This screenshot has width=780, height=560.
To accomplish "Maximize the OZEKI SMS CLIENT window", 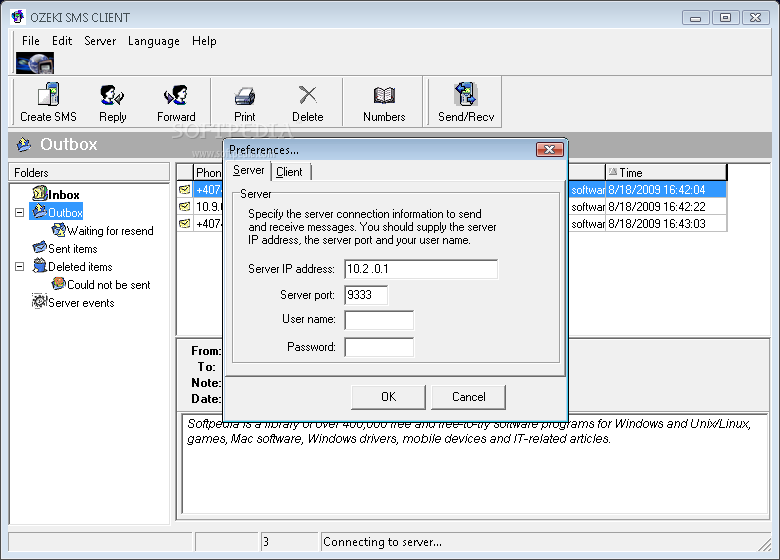I will 725,18.
